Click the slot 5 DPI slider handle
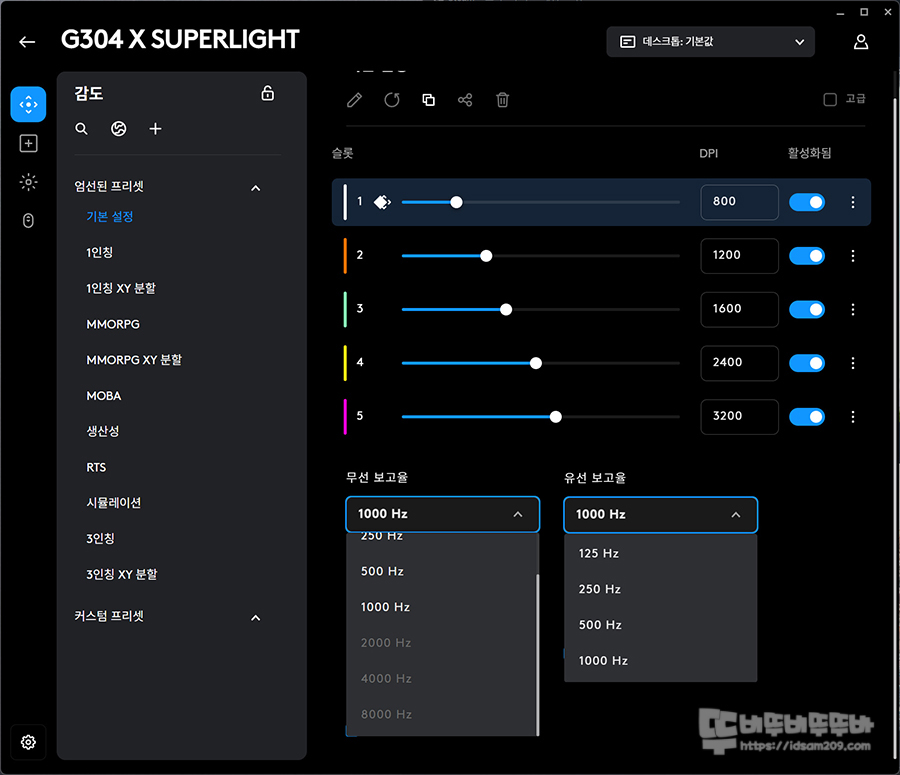This screenshot has height=775, width=900. click(555, 417)
